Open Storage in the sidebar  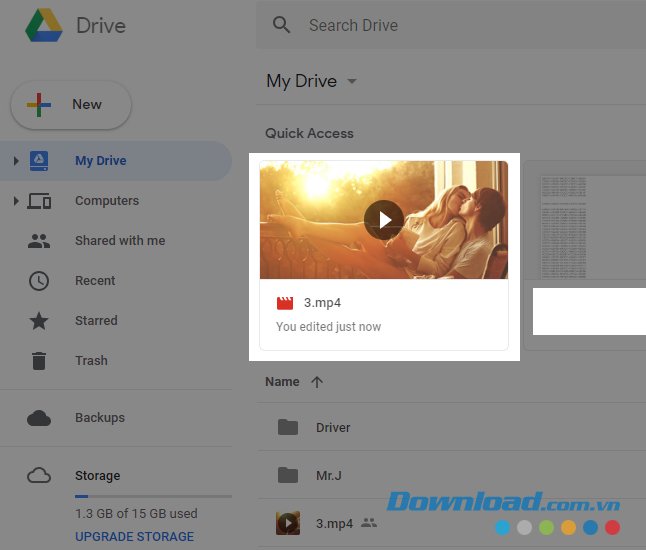pyautogui.click(x=98, y=476)
